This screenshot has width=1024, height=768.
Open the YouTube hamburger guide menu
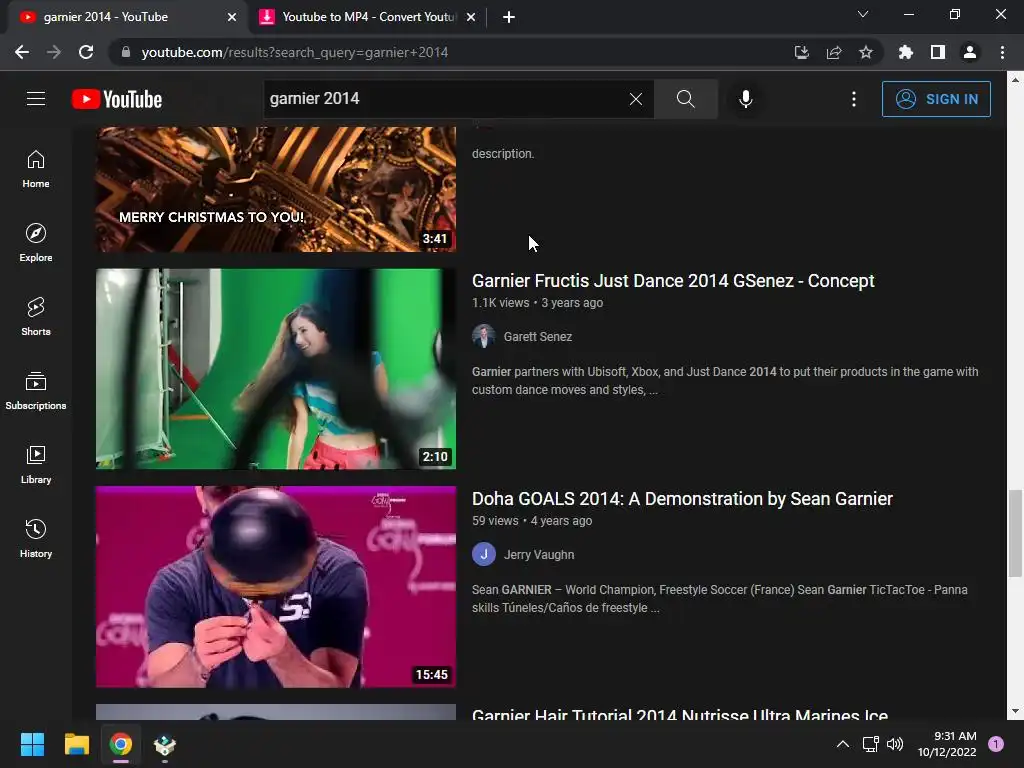[x=36, y=99]
